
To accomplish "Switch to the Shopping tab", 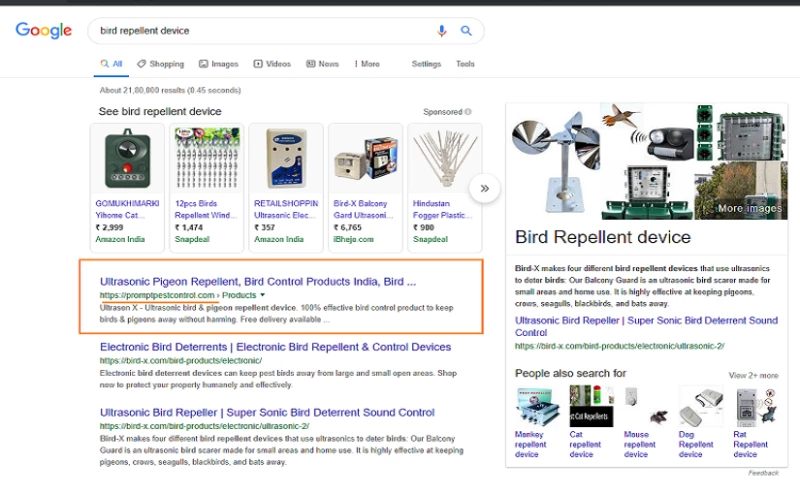I will click(160, 64).
